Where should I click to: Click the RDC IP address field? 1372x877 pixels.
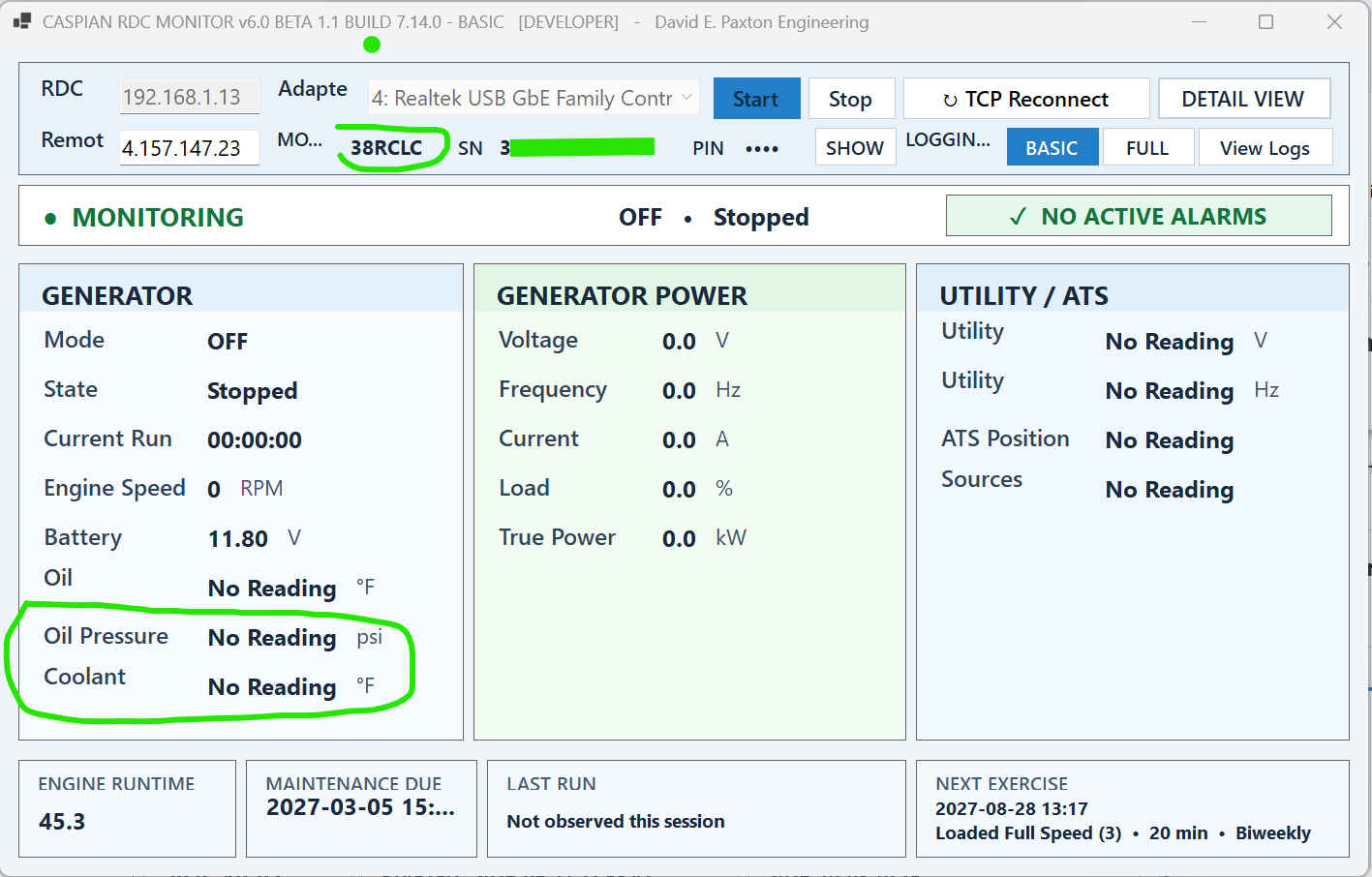tap(189, 97)
